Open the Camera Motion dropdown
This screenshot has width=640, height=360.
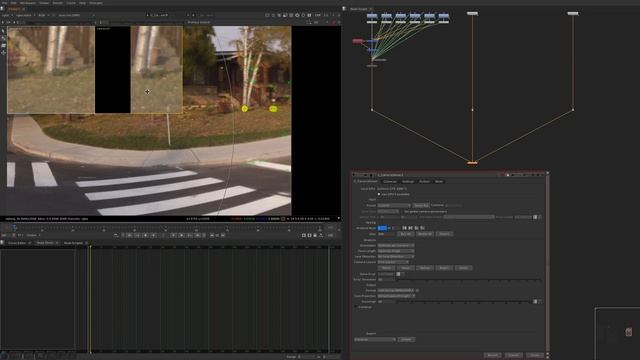(396, 245)
